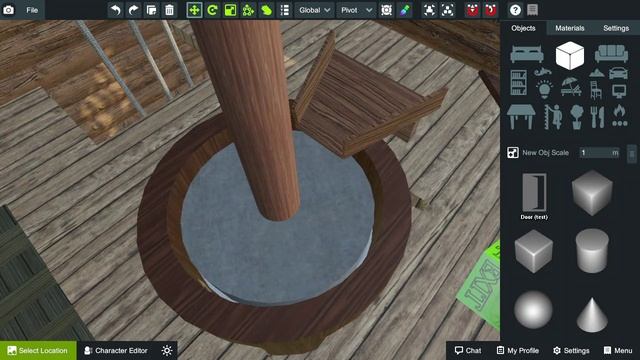The image size is (640, 360).
Task: Open the bottom Menu button
Action: tap(618, 351)
